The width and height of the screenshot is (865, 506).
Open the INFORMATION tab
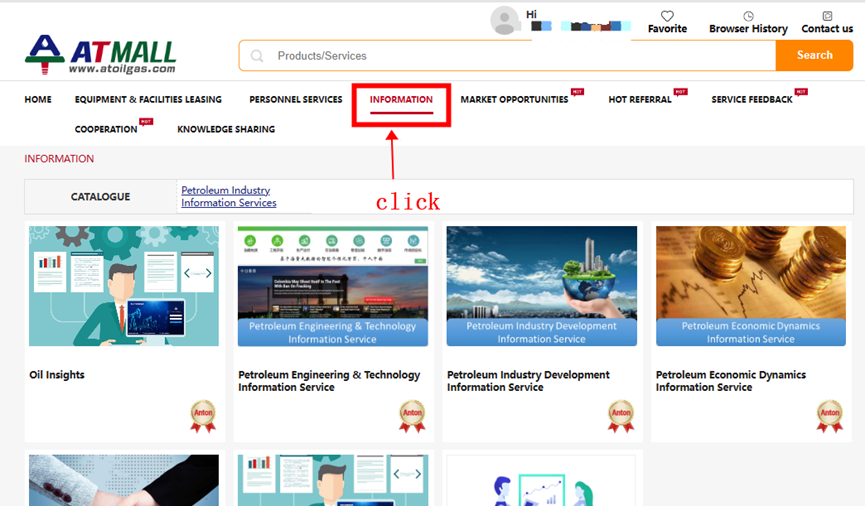(401, 100)
